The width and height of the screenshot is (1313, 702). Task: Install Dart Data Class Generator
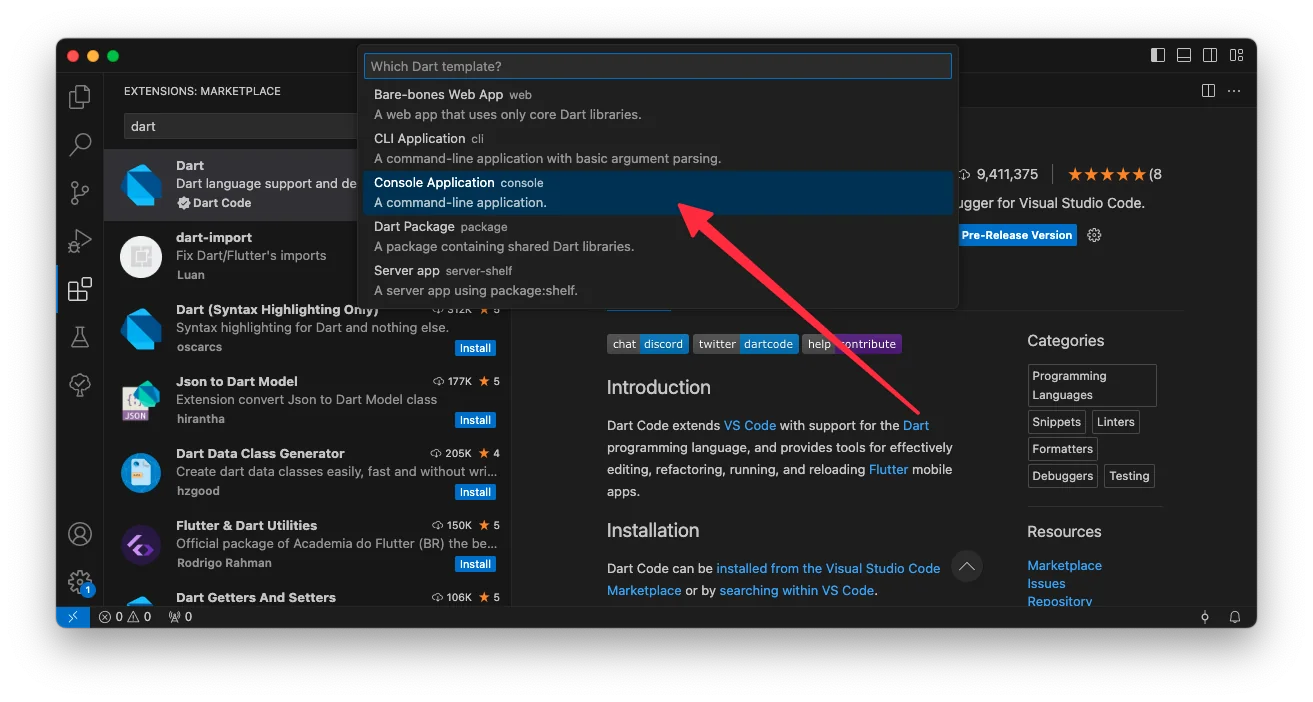(475, 492)
